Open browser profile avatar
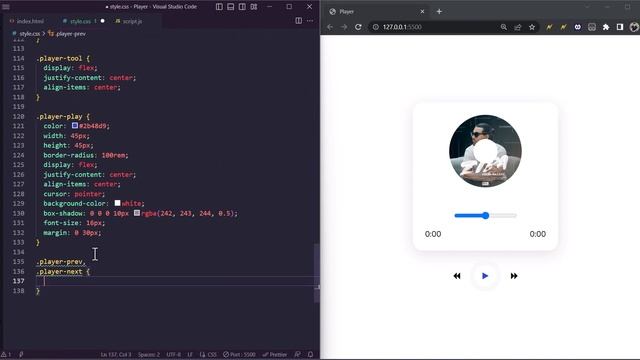The image size is (640, 360). click(634, 27)
